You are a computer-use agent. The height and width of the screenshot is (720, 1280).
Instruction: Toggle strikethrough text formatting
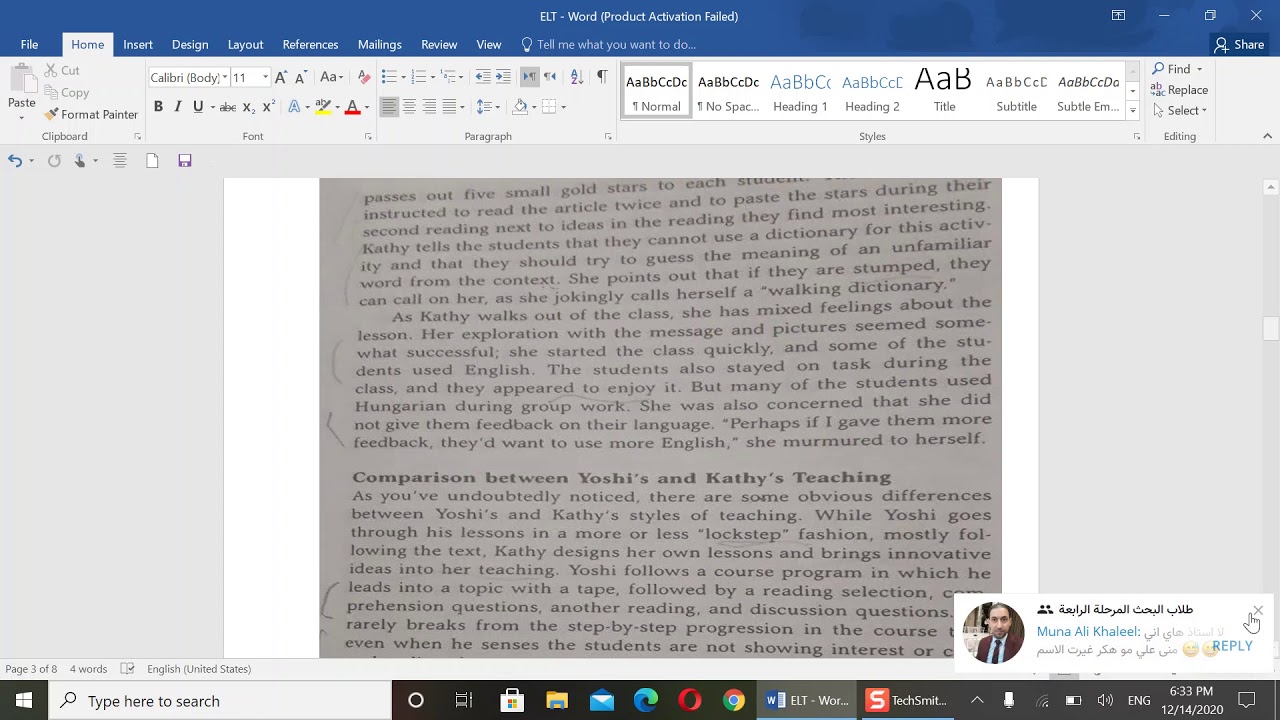tap(227, 107)
